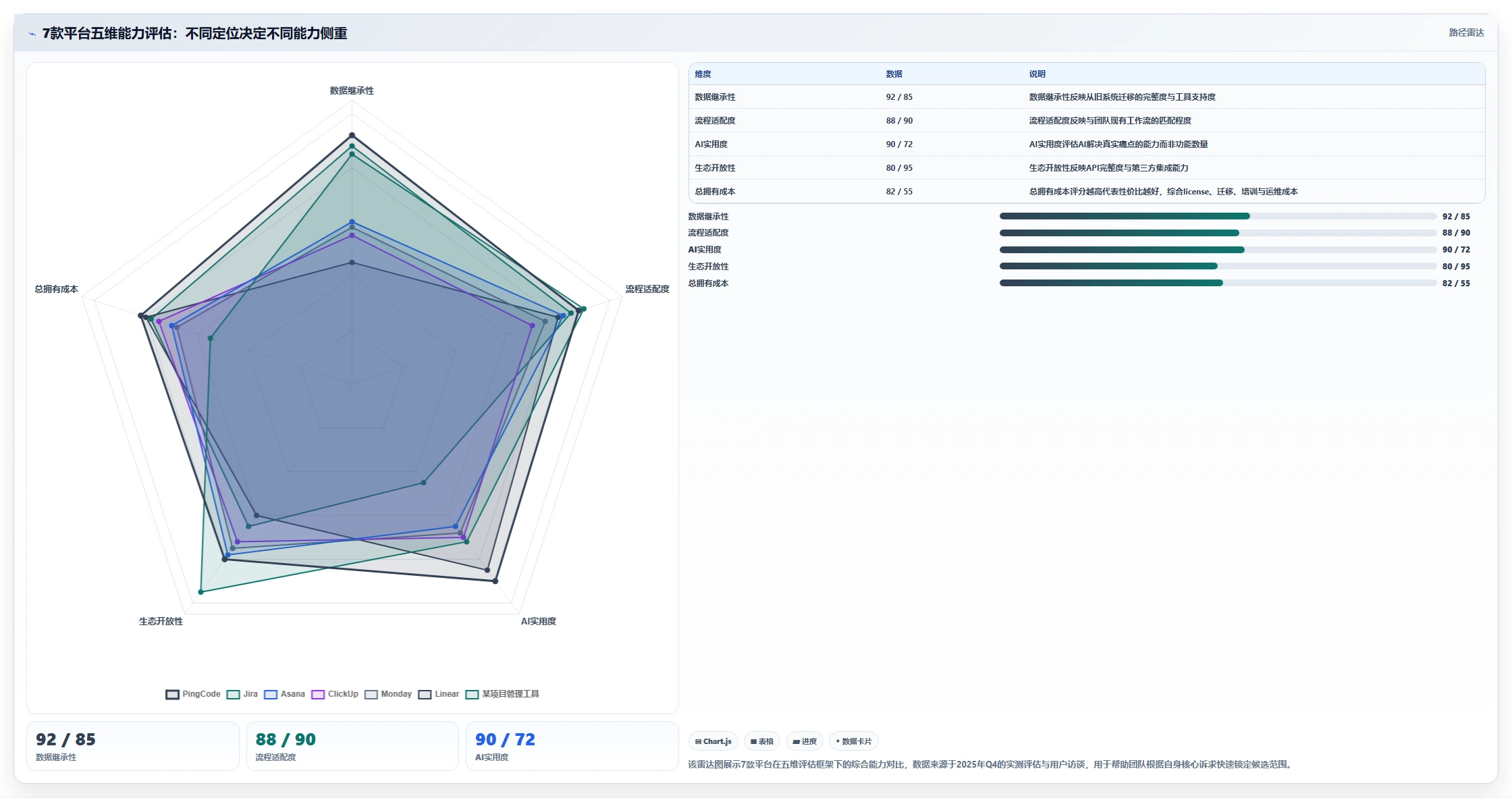This screenshot has height=798, width=1512.
Task: Toggle ClickUp series in chart legend
Action: click(335, 694)
